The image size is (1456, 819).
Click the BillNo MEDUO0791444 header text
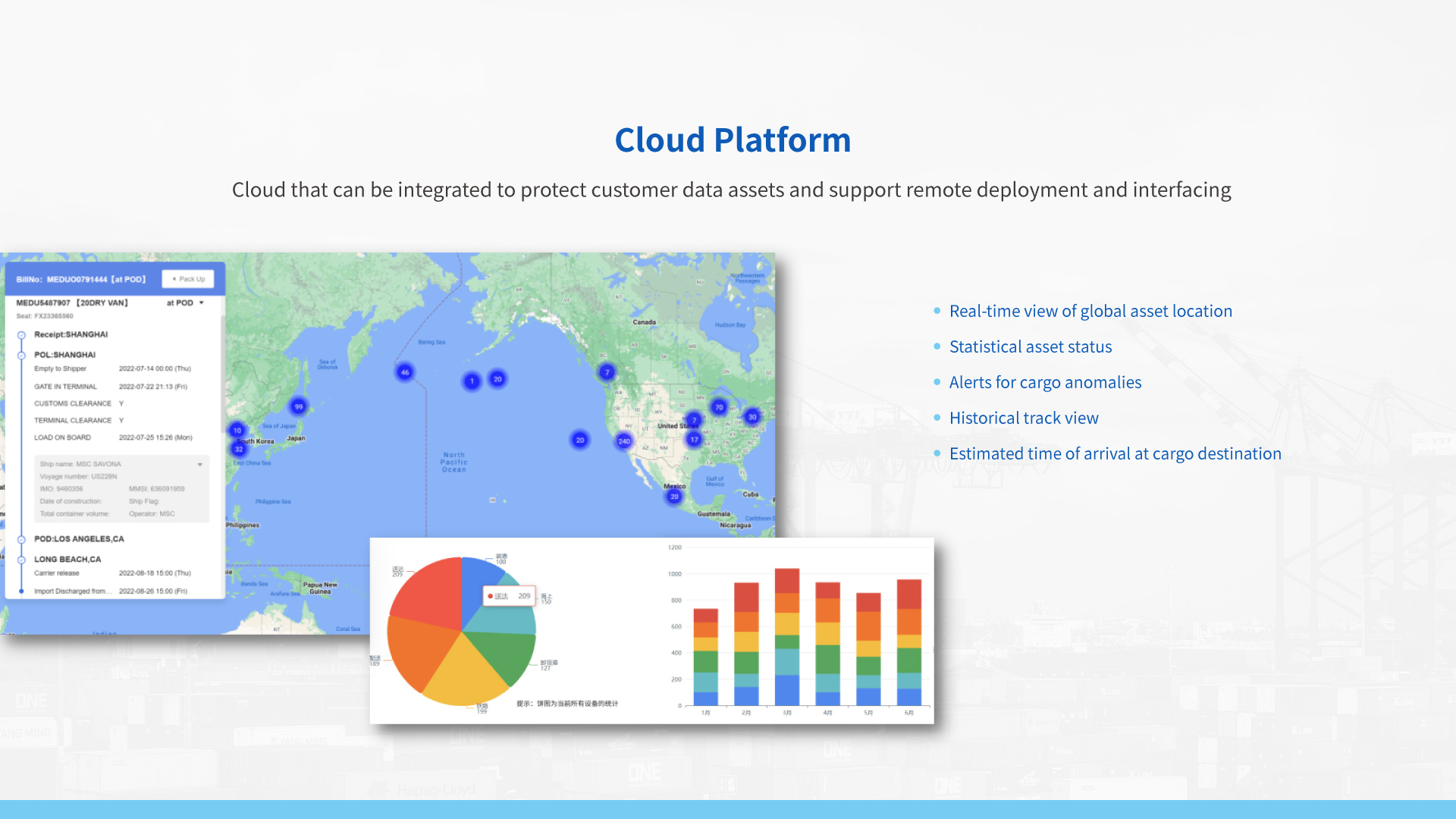[81, 280]
